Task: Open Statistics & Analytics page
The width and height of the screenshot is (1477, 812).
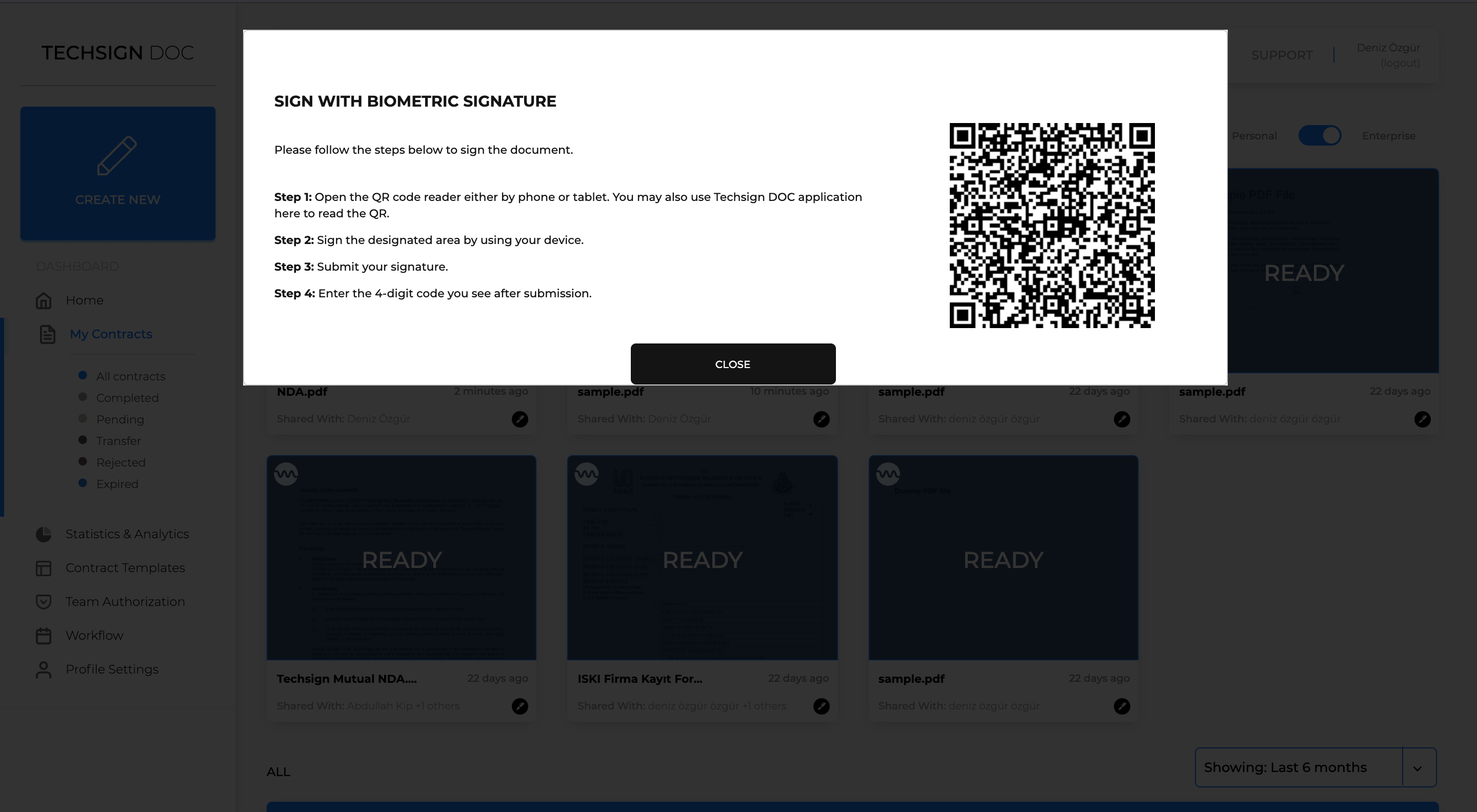Action: point(127,534)
